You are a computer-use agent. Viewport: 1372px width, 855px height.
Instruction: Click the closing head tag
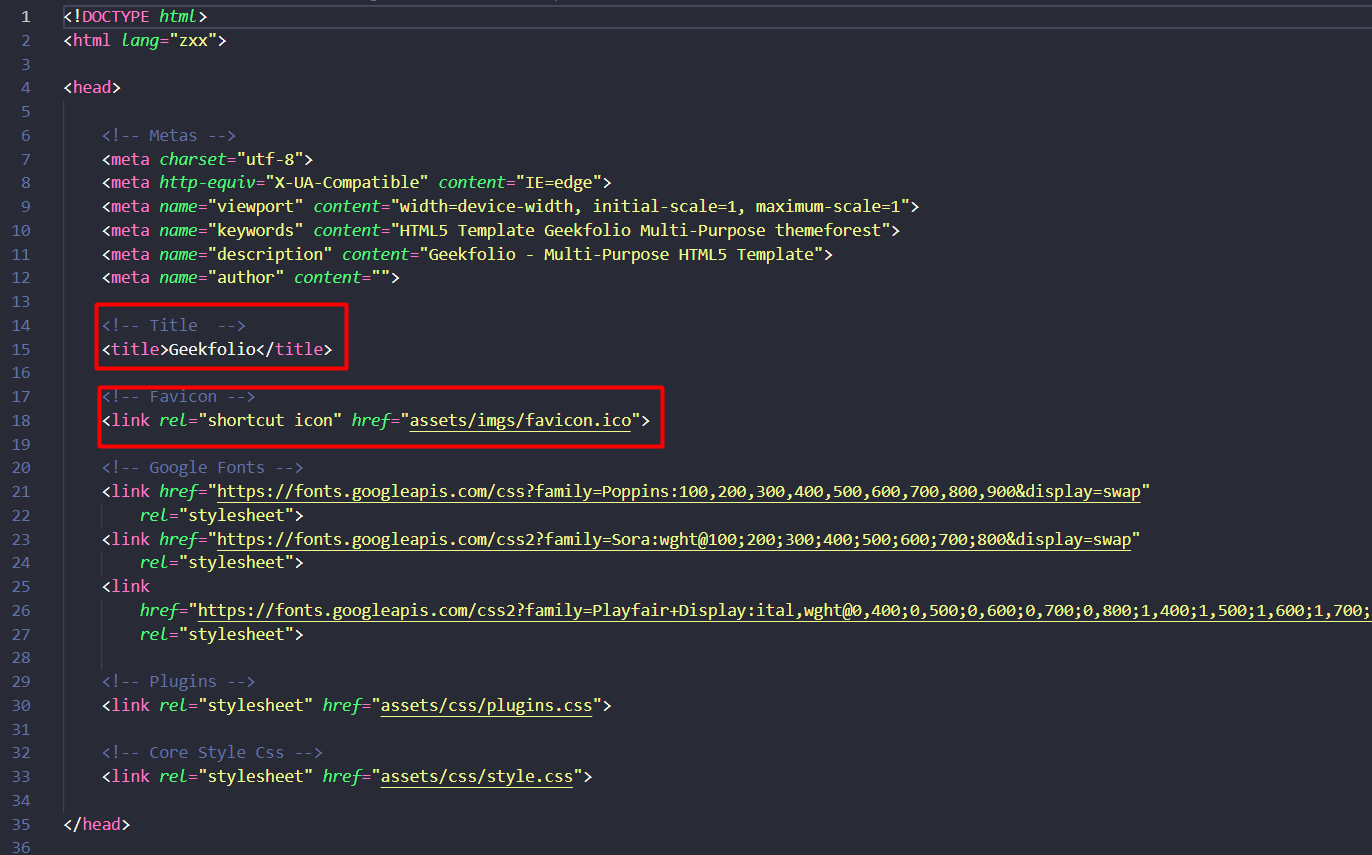pos(96,825)
